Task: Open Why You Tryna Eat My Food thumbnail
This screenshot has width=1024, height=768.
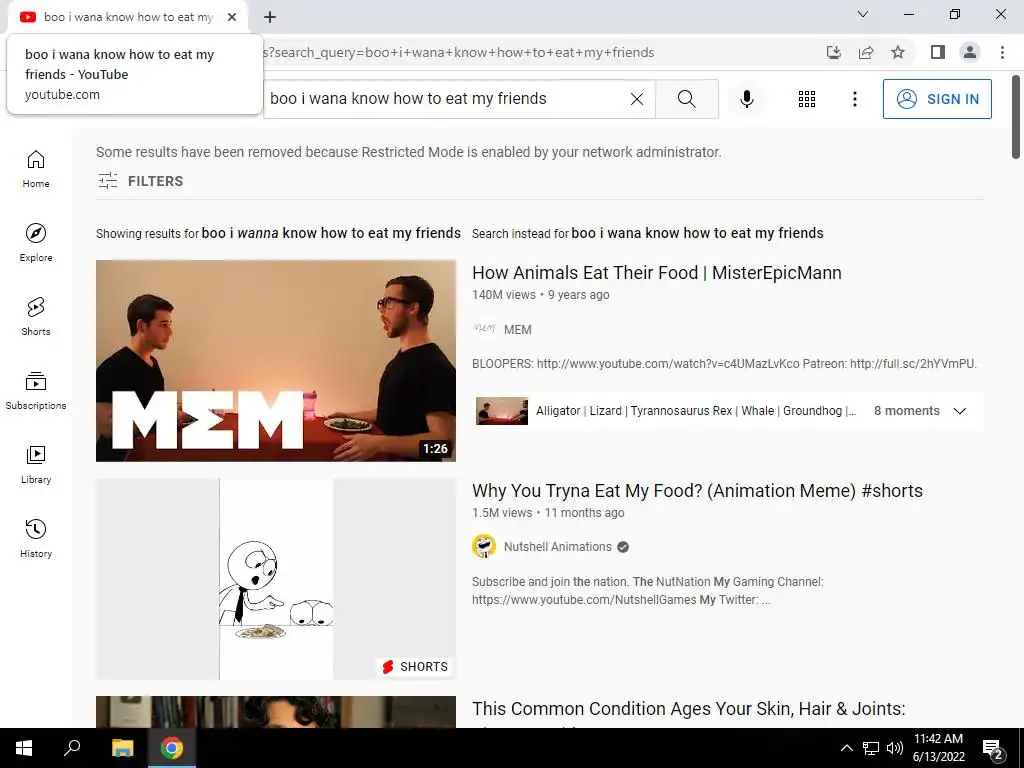Action: (x=276, y=579)
